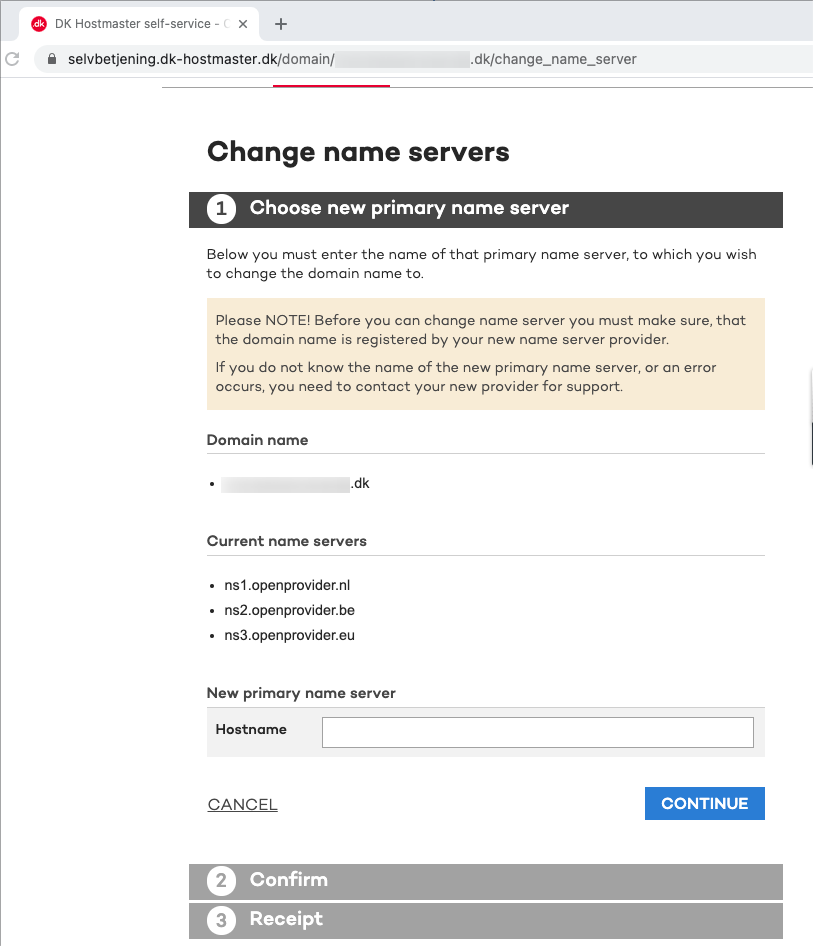This screenshot has height=946, width=813.
Task: Click the browser reload icon
Action: click(x=11, y=59)
